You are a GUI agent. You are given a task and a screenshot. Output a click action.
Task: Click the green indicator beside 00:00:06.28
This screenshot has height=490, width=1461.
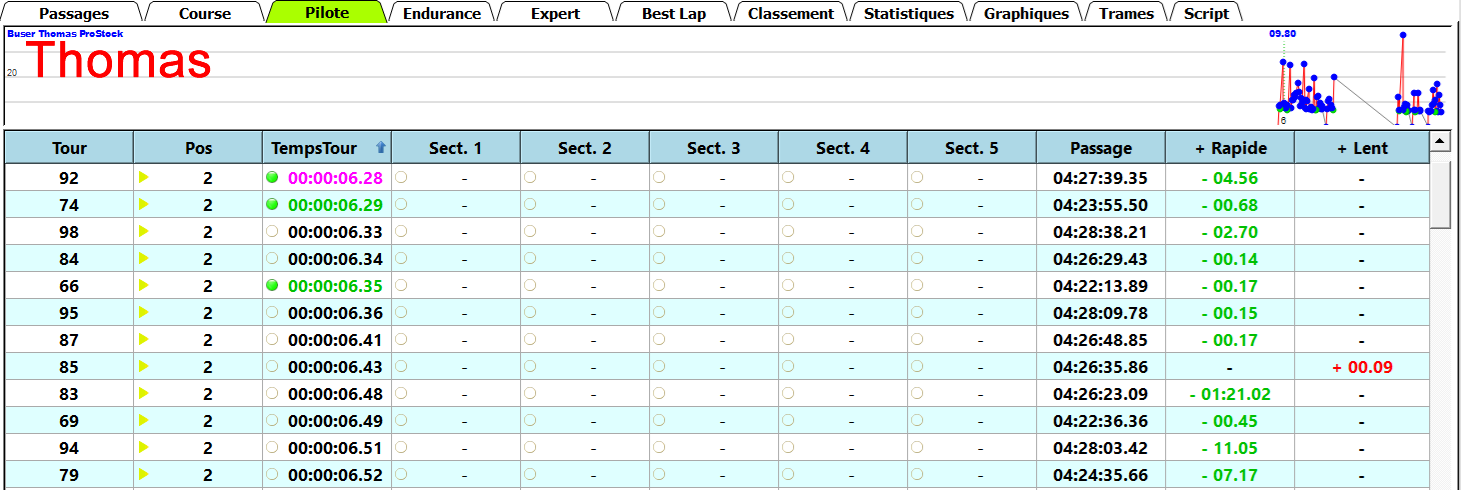point(272,177)
